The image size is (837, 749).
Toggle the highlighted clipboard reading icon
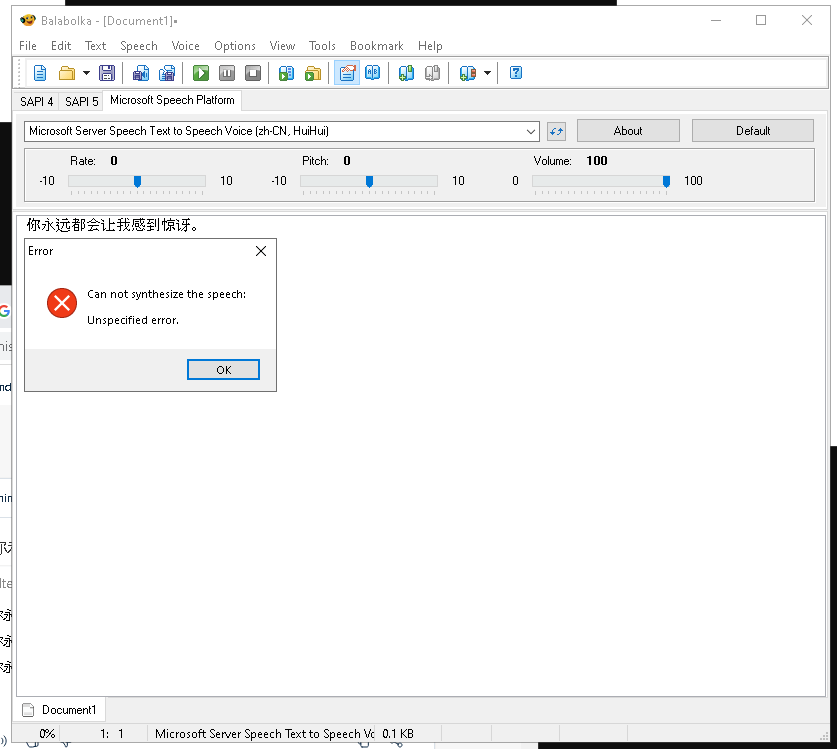(x=347, y=73)
